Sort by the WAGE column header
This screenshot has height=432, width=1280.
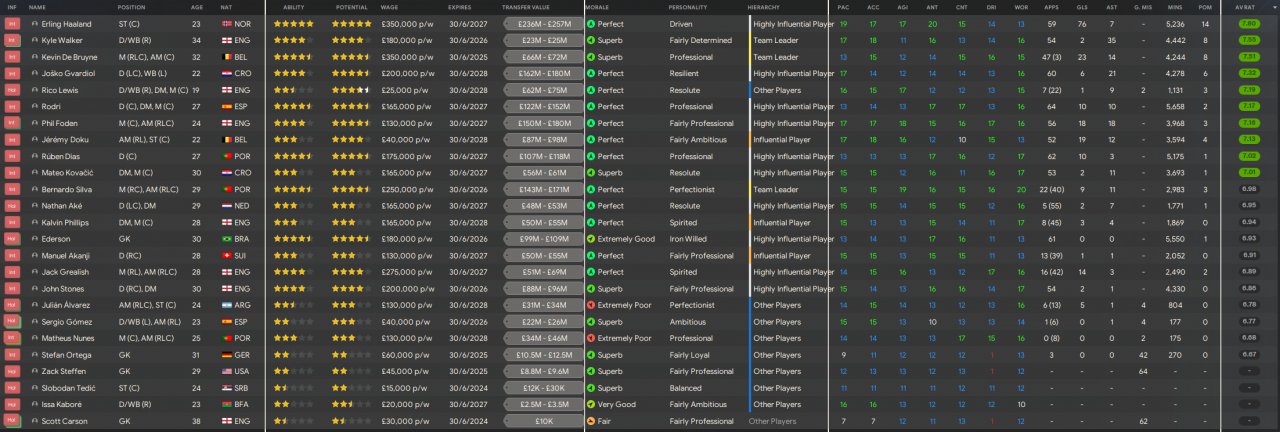point(389,7)
